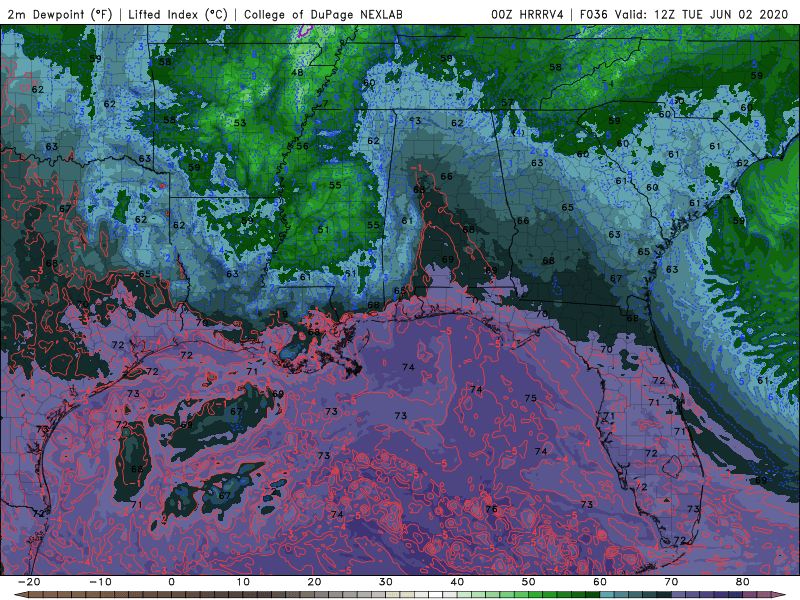Click the magenta contour at the top edge
Image resolution: width=800 pixels, height=600 pixels.
click(x=305, y=30)
